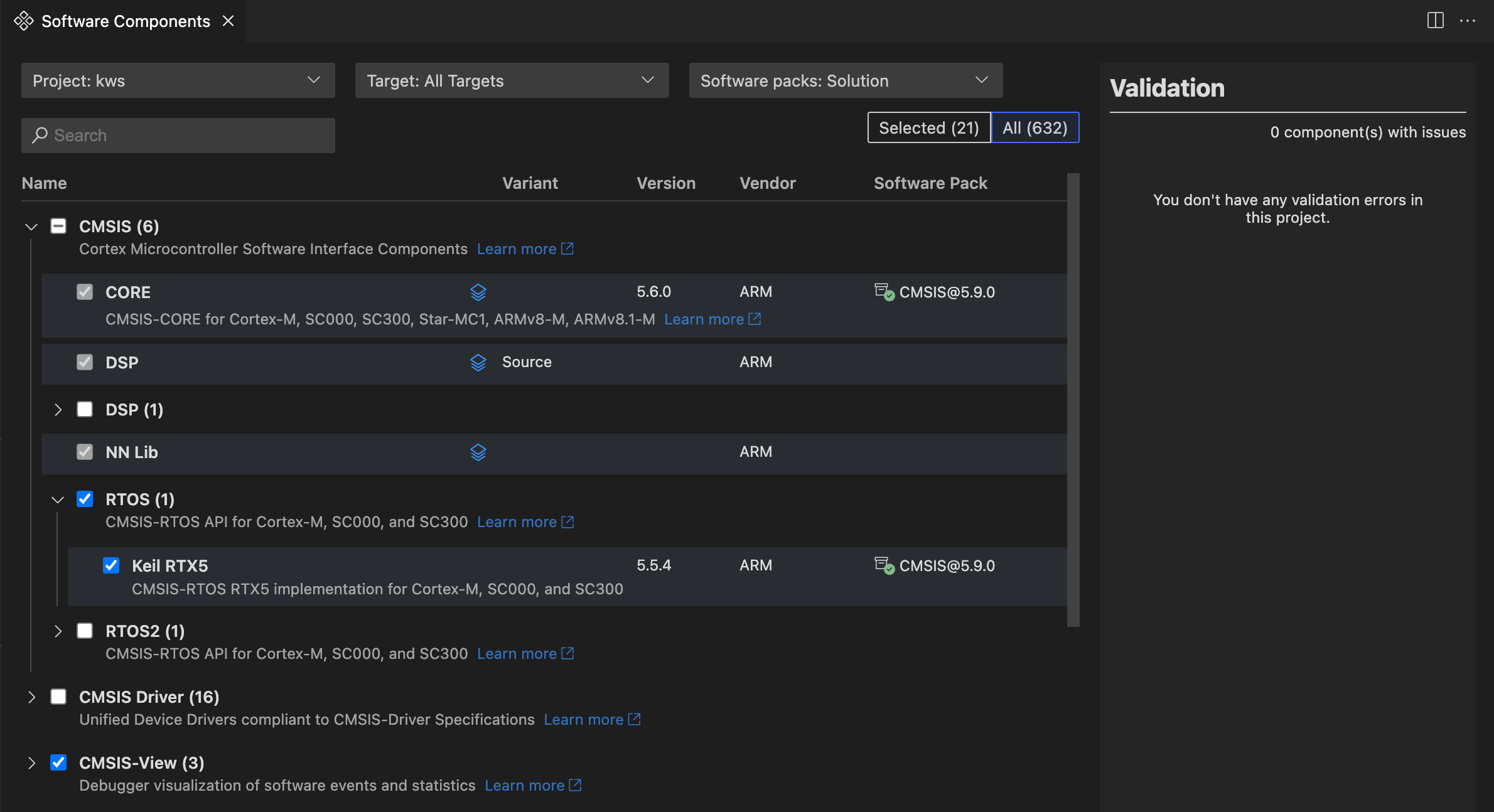Viewport: 1494px width, 812px height.
Task: Click the Source variant of DSP
Action: point(527,362)
